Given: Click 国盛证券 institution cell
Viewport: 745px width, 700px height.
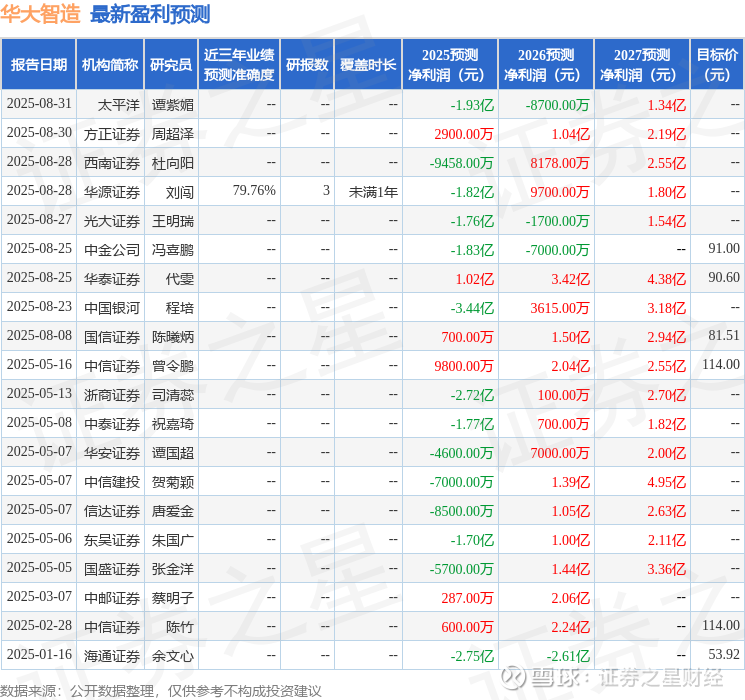Looking at the screenshot, I should [x=112, y=569].
